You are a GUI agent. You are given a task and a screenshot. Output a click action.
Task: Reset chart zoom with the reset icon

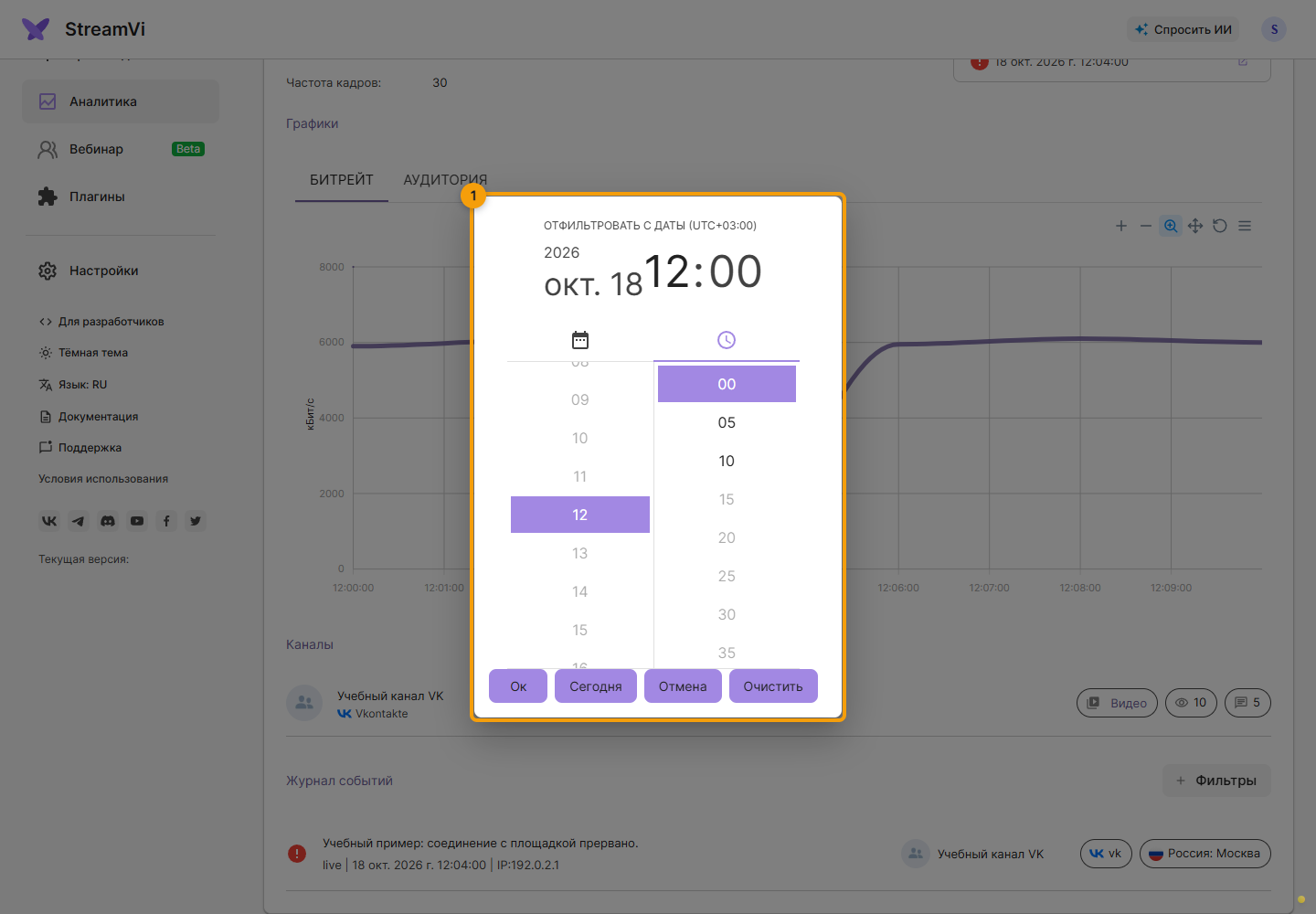click(x=1220, y=226)
